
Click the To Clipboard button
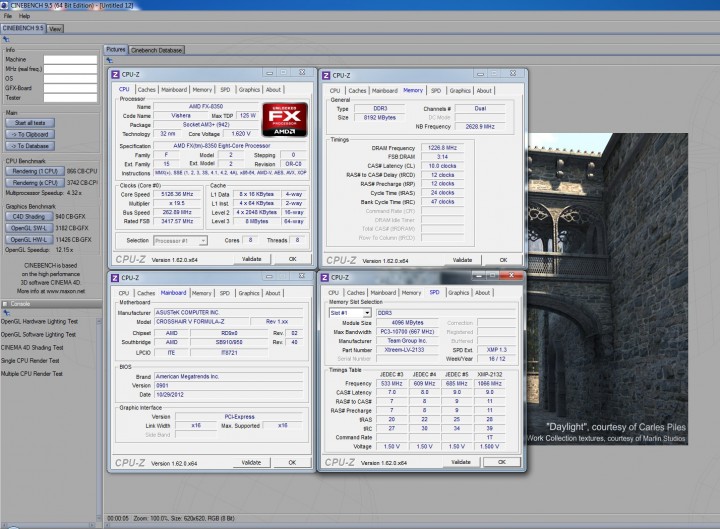[30, 135]
